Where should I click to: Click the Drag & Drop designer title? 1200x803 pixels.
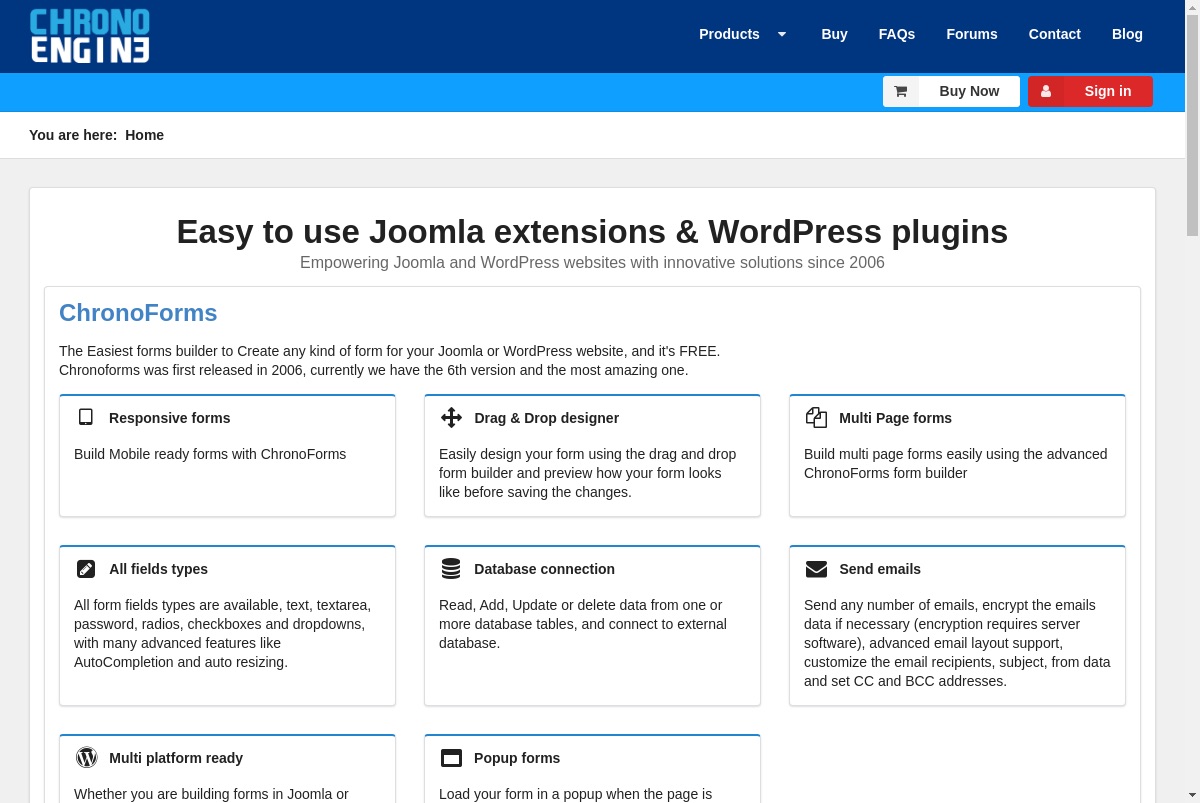coord(546,418)
